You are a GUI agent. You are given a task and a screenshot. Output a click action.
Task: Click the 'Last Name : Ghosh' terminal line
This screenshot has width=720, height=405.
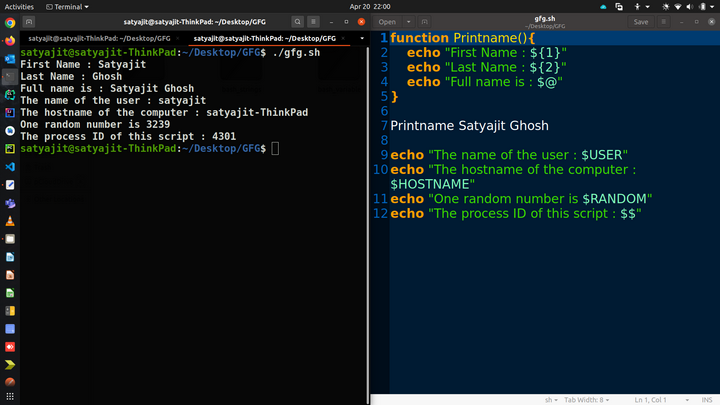click(71, 76)
